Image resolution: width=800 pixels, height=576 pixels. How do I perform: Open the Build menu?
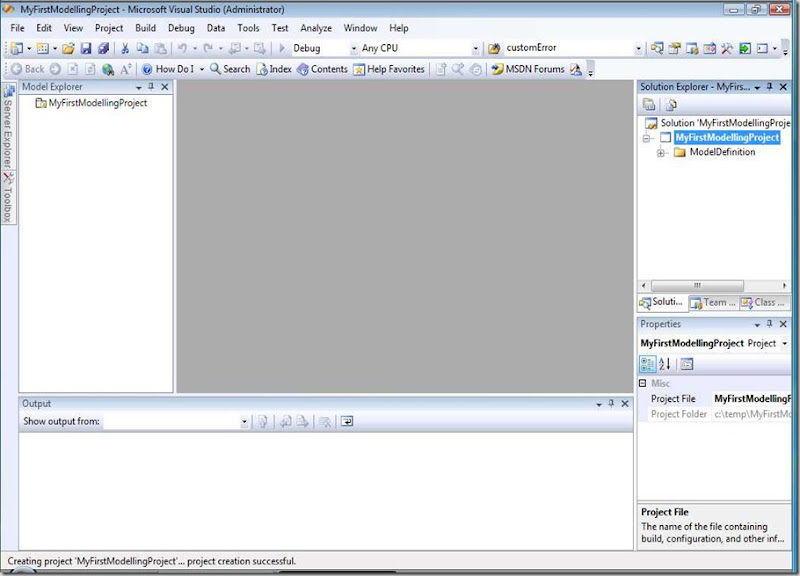point(145,28)
